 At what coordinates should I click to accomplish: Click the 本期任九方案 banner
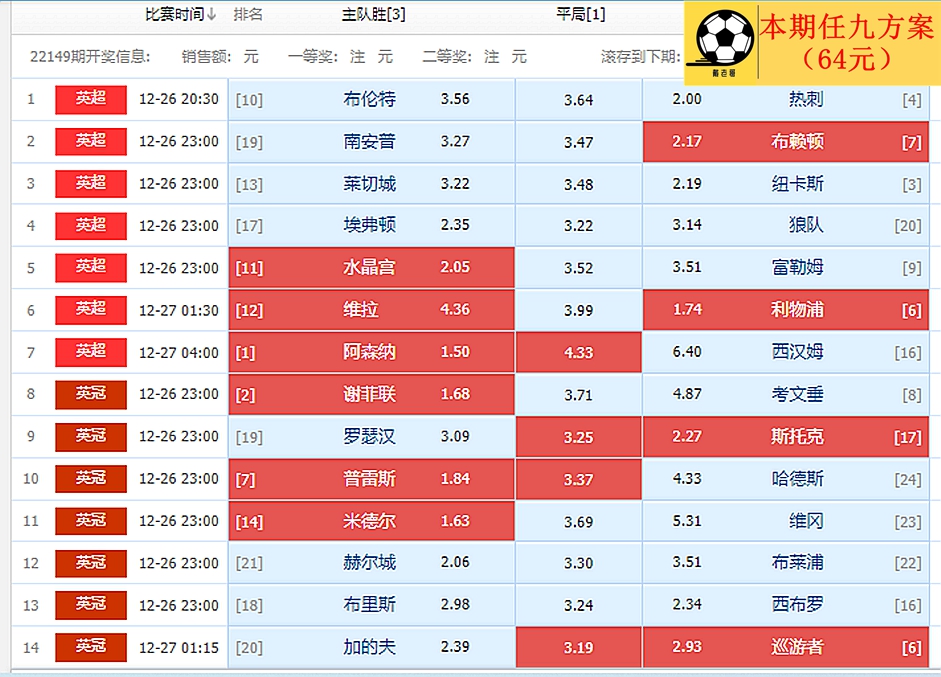pyautogui.click(x=846, y=42)
